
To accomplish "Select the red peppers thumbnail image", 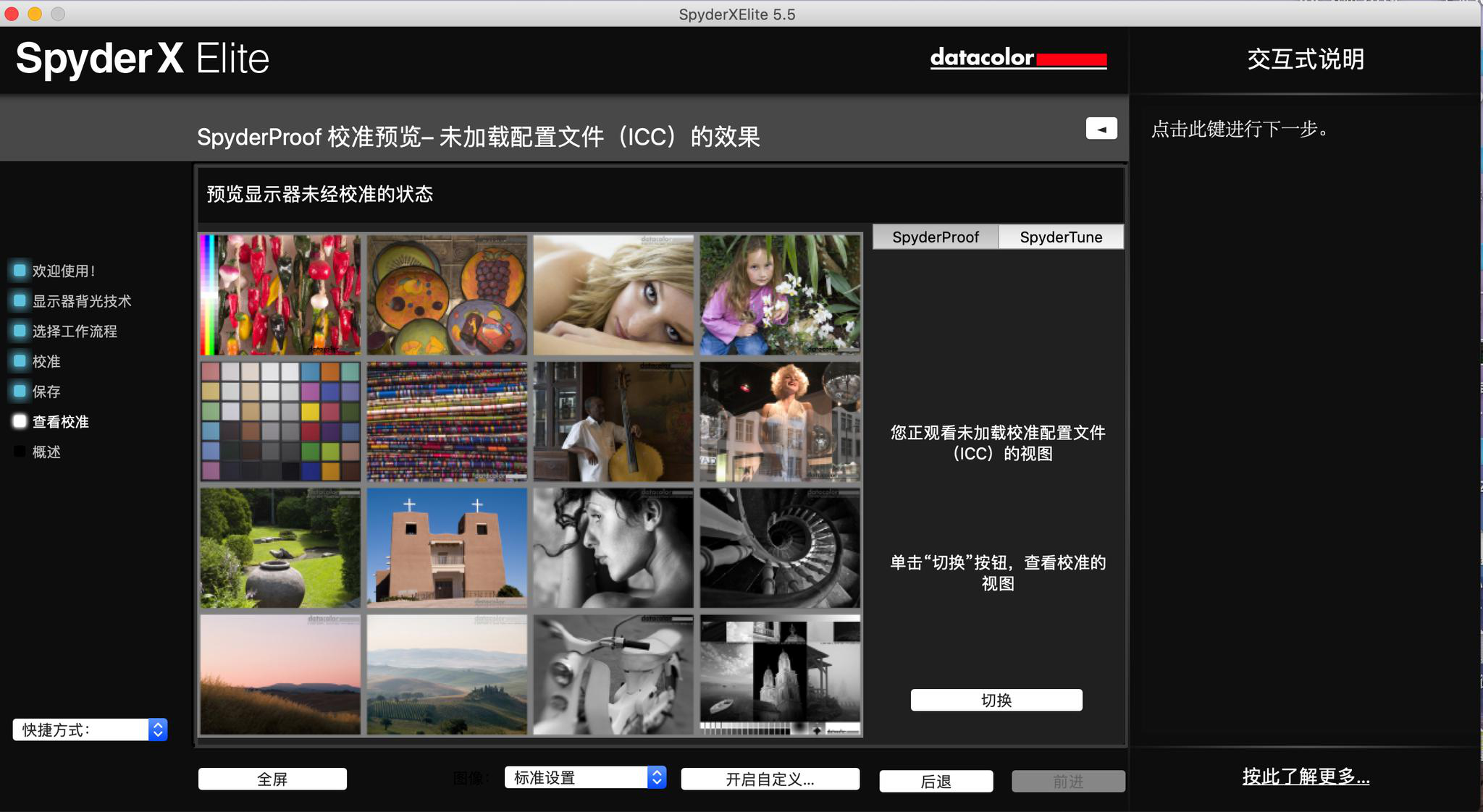I will [280, 295].
